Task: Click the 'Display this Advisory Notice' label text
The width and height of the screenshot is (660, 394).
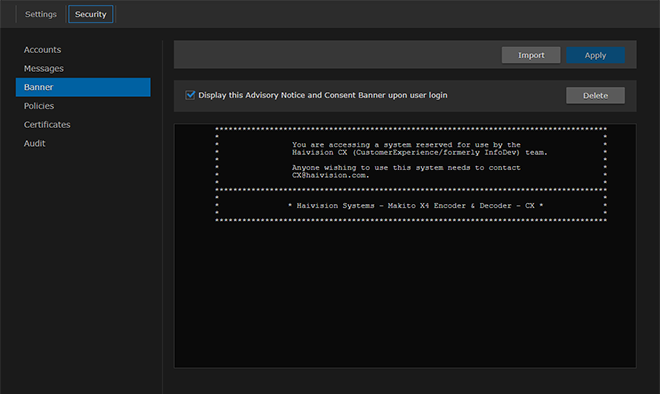Action: (323, 95)
